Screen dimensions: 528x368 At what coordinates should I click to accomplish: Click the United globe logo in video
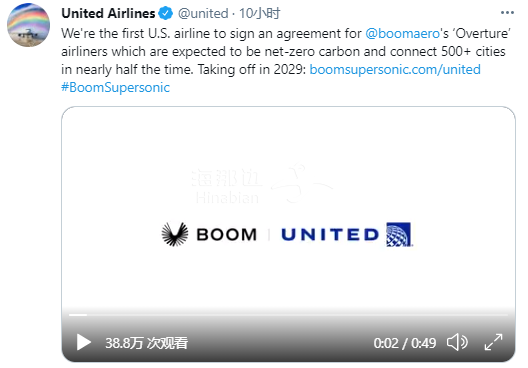coord(399,234)
